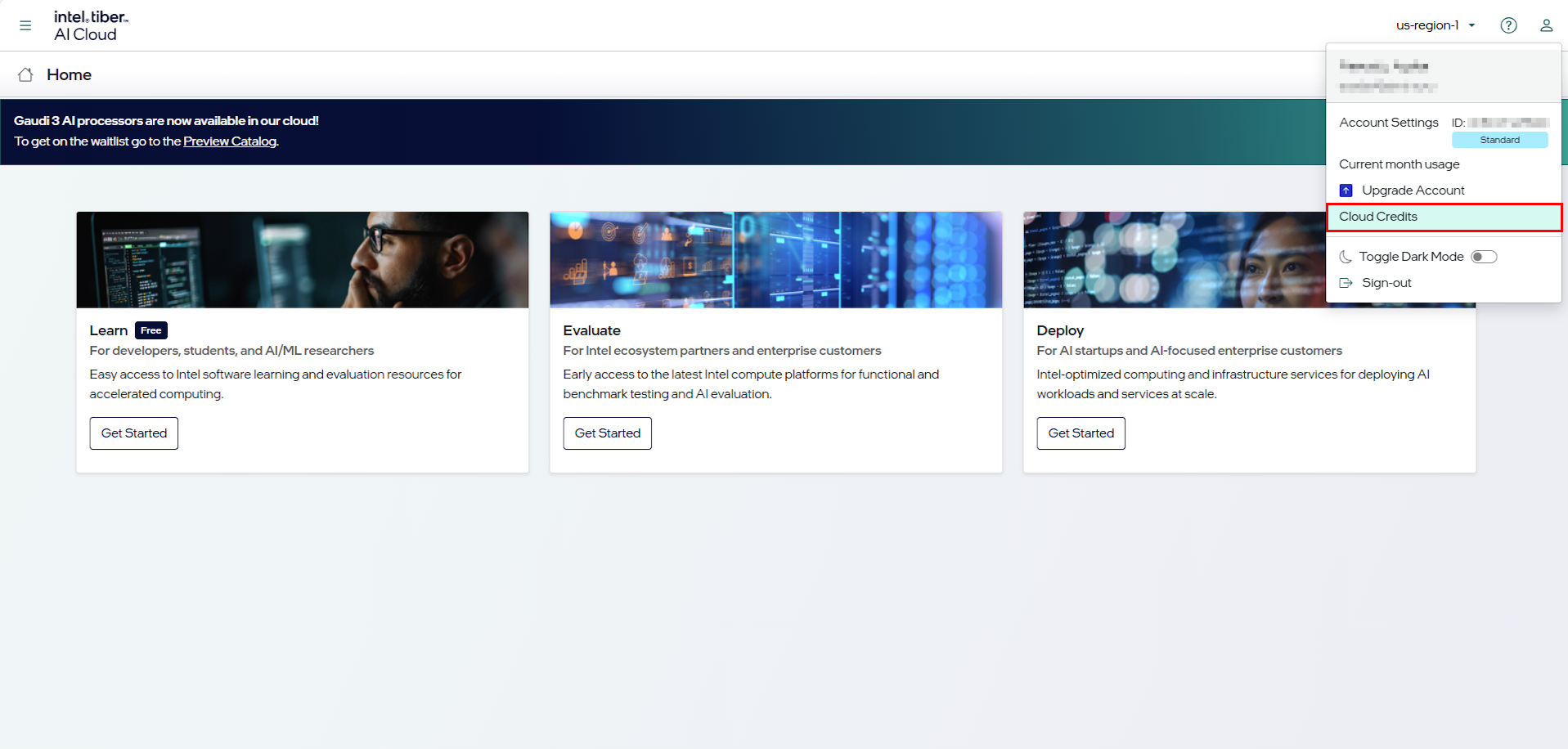
Task: Expand the us-region-1 region dropdown
Action: 1435,25
